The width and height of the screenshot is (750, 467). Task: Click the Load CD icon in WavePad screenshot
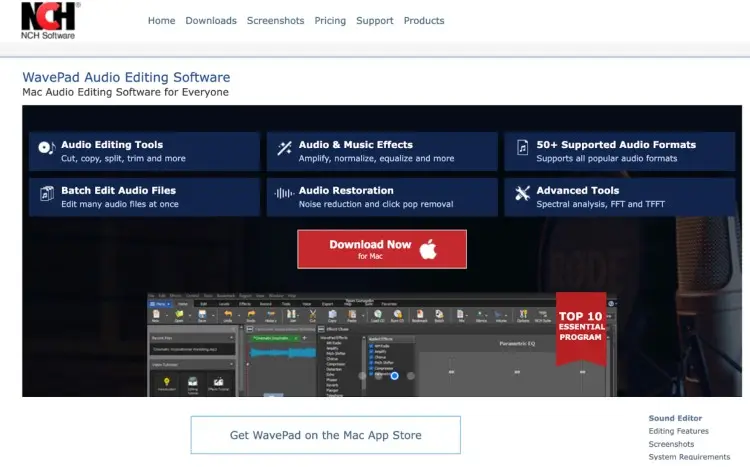pyautogui.click(x=378, y=315)
